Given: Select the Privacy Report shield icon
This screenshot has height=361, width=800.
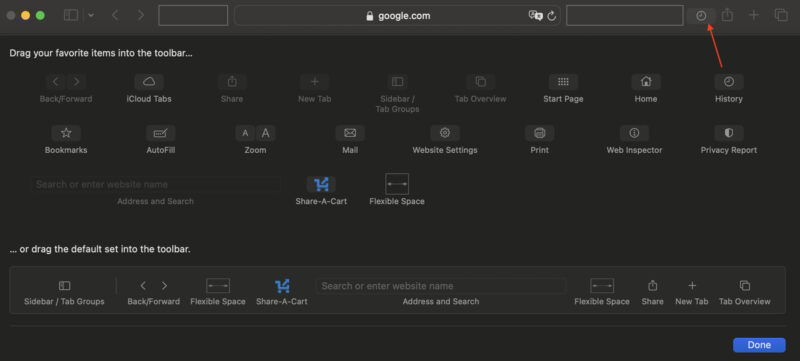Looking at the screenshot, I should point(729,133).
